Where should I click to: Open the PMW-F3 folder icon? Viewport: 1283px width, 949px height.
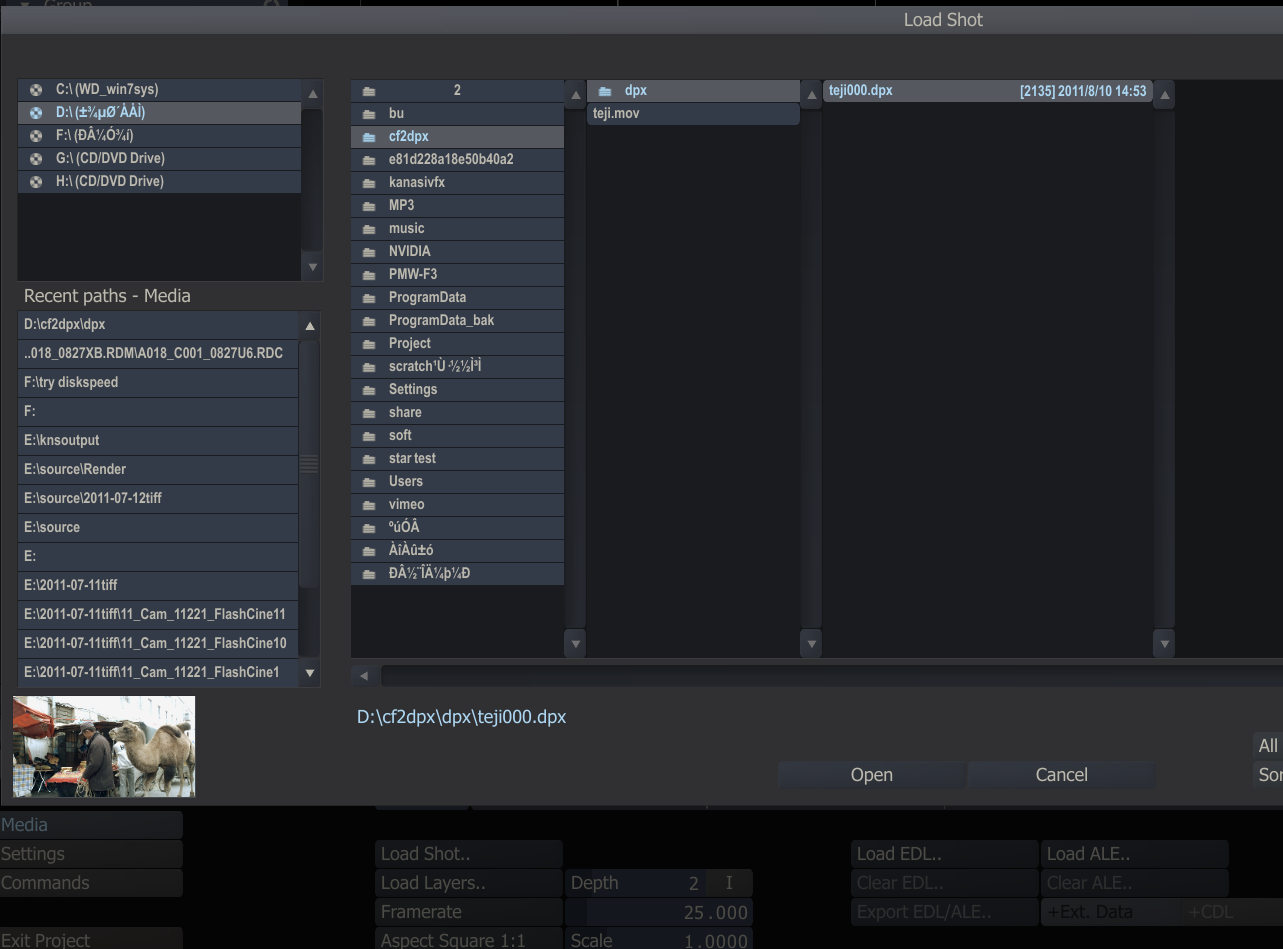pos(369,275)
